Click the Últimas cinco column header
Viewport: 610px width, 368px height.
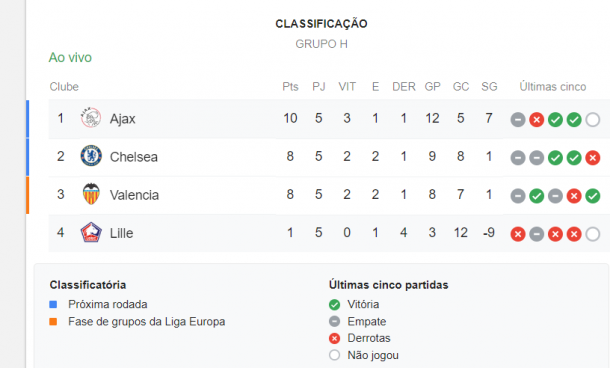(553, 86)
